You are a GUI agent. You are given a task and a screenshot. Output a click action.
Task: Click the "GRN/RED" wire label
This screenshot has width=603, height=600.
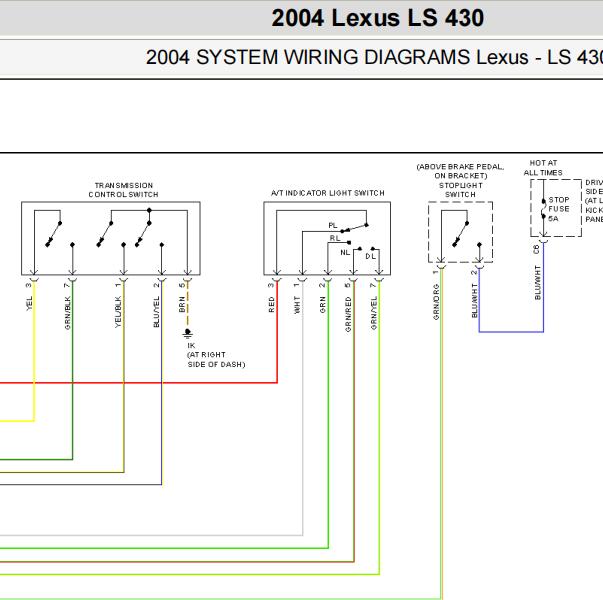click(x=348, y=314)
